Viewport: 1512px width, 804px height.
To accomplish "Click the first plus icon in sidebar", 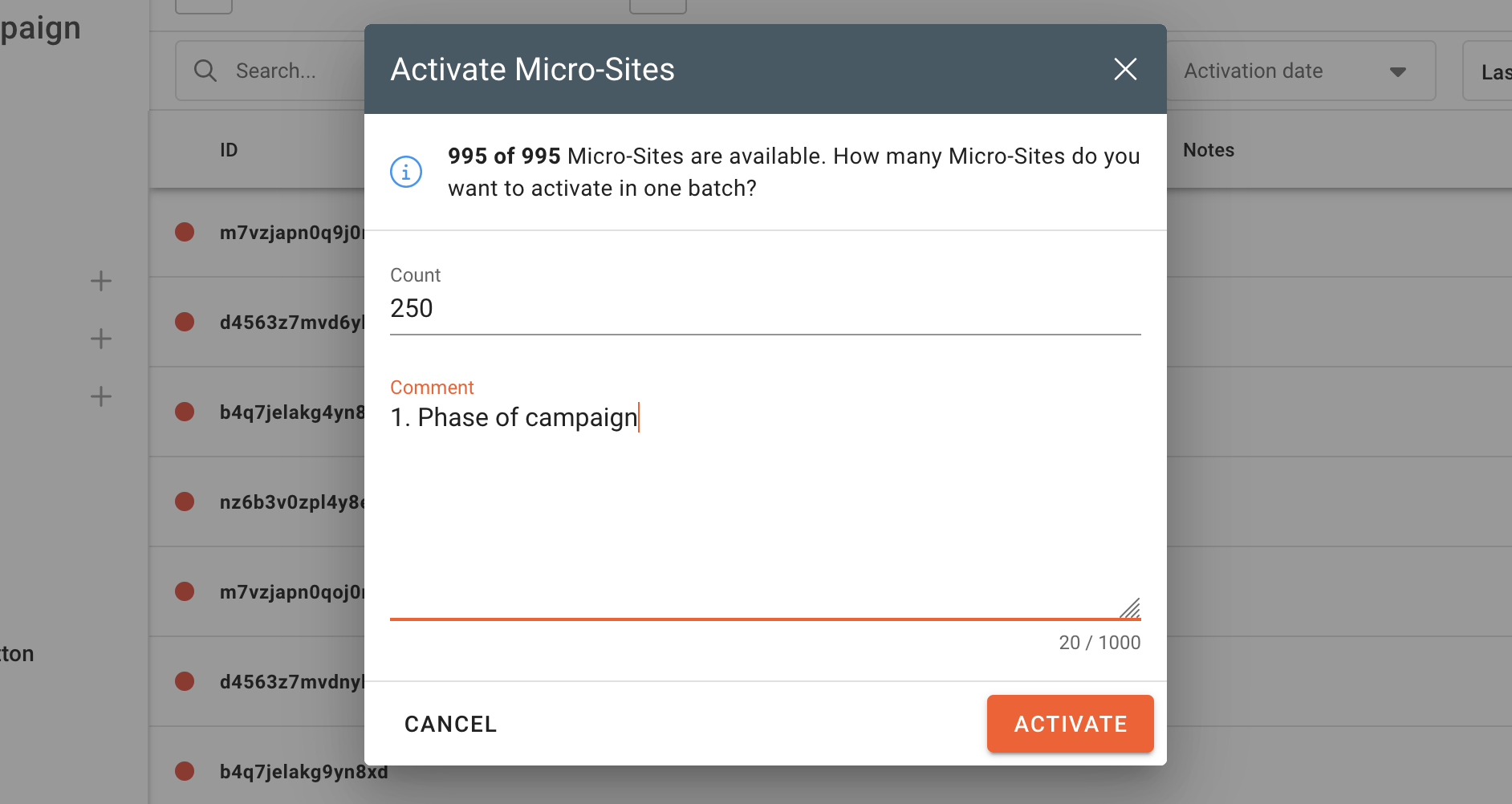I will [x=101, y=281].
